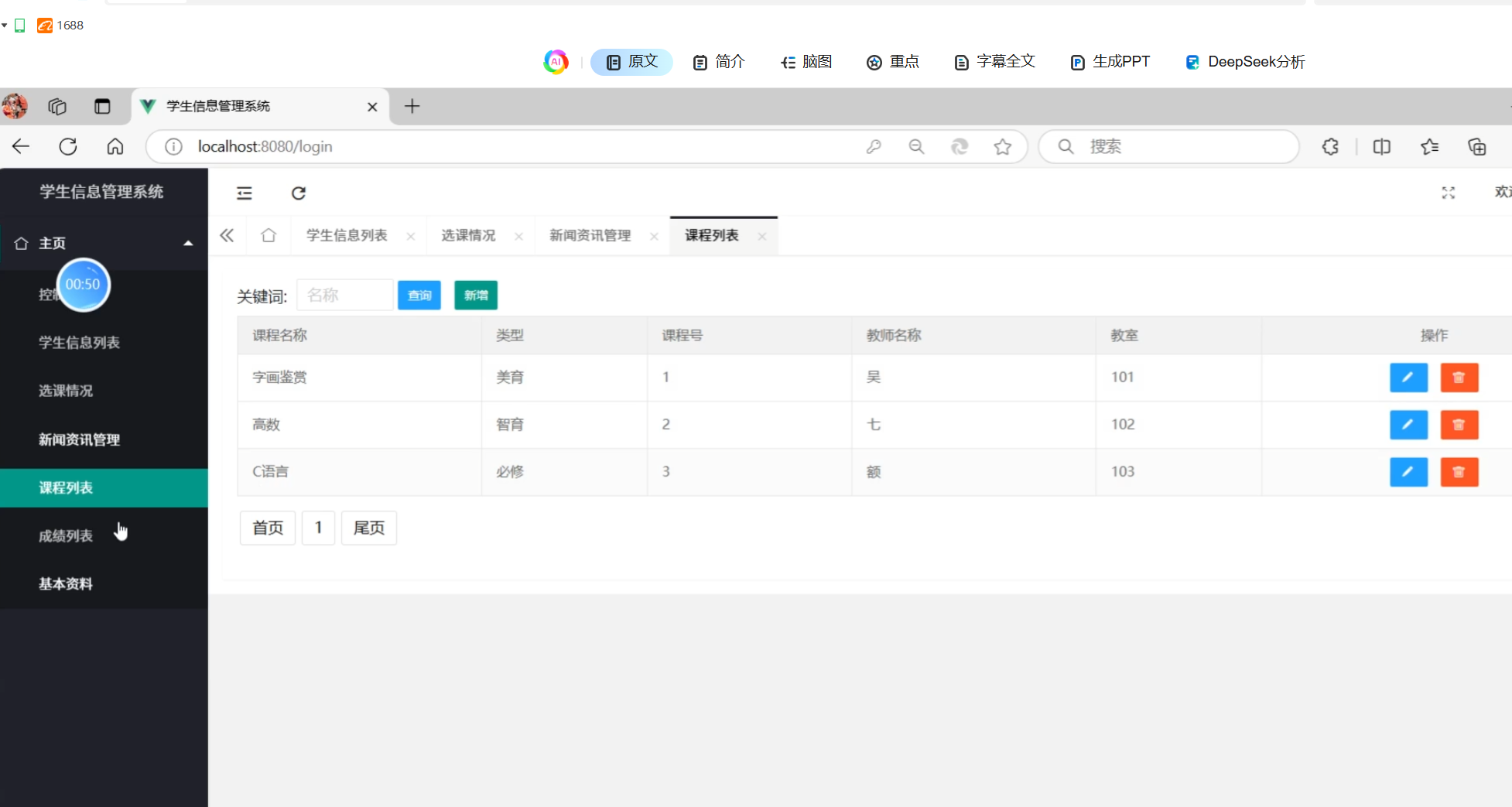Click the refresh icon beside sidebar toggle
Image resolution: width=1512 pixels, height=807 pixels.
click(299, 193)
